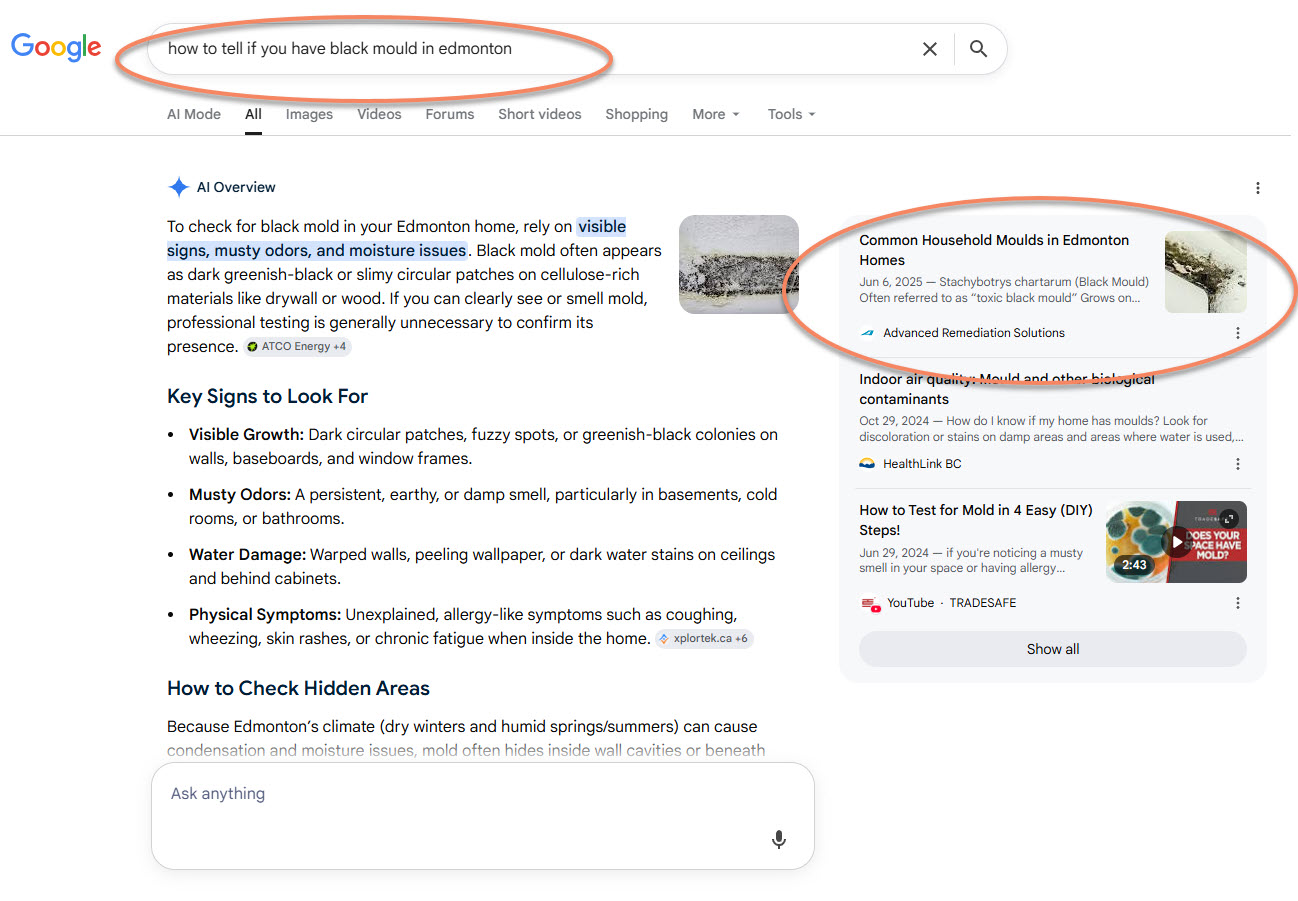This screenshot has width=1298, height=901.
Task: Click the Show all sources button
Action: [1053, 649]
